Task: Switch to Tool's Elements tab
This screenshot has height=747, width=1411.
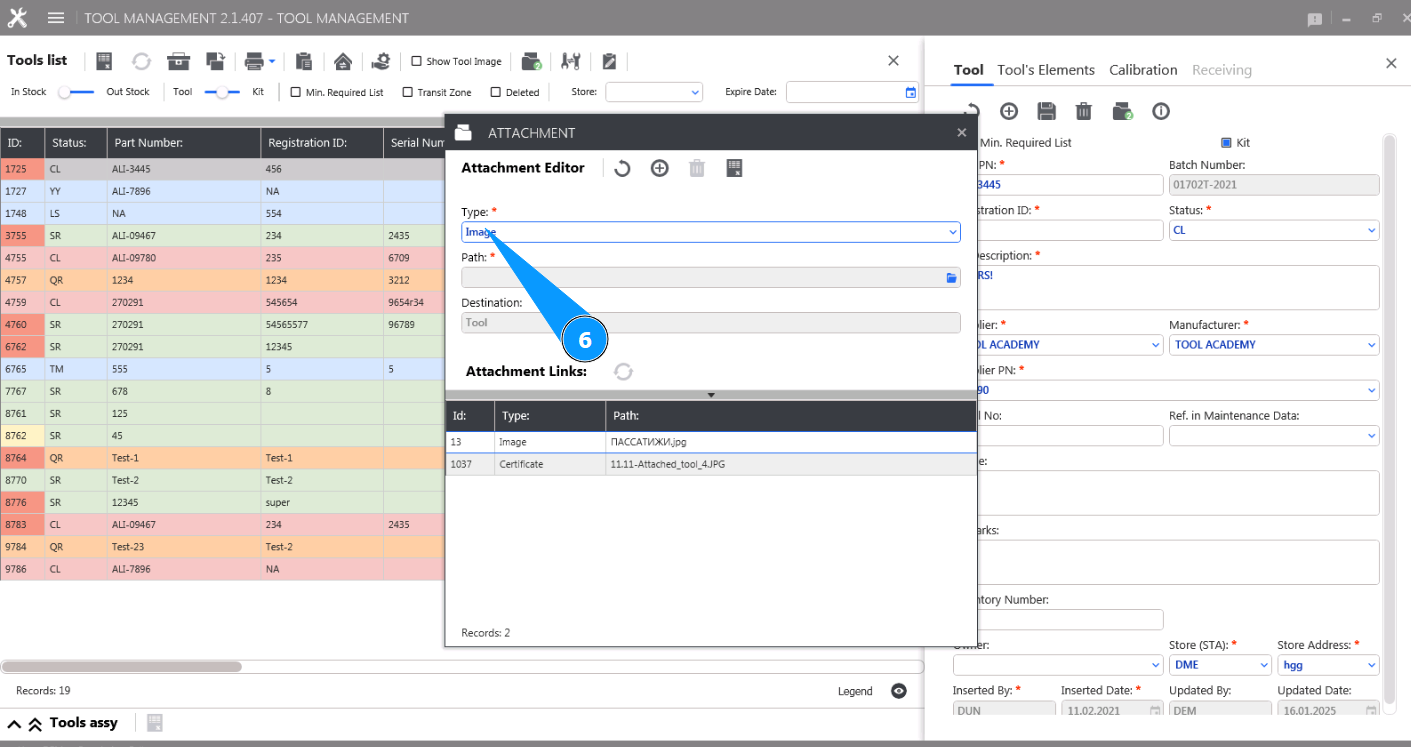Action: pyautogui.click(x=1046, y=70)
